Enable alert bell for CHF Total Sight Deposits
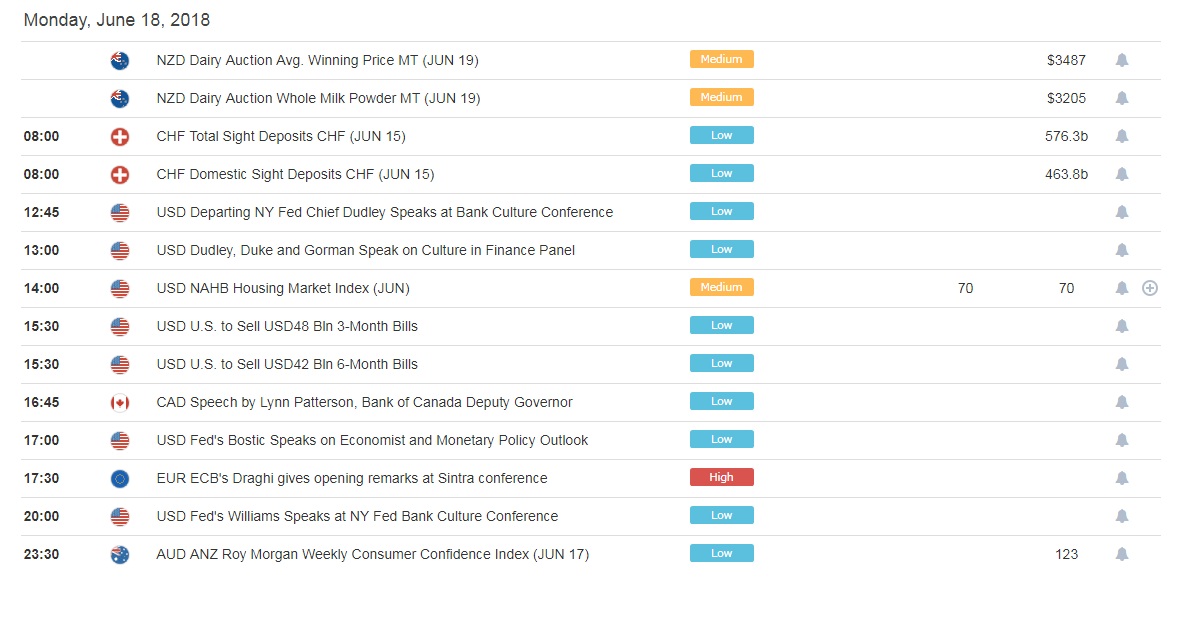1180x630 pixels. point(1122,137)
